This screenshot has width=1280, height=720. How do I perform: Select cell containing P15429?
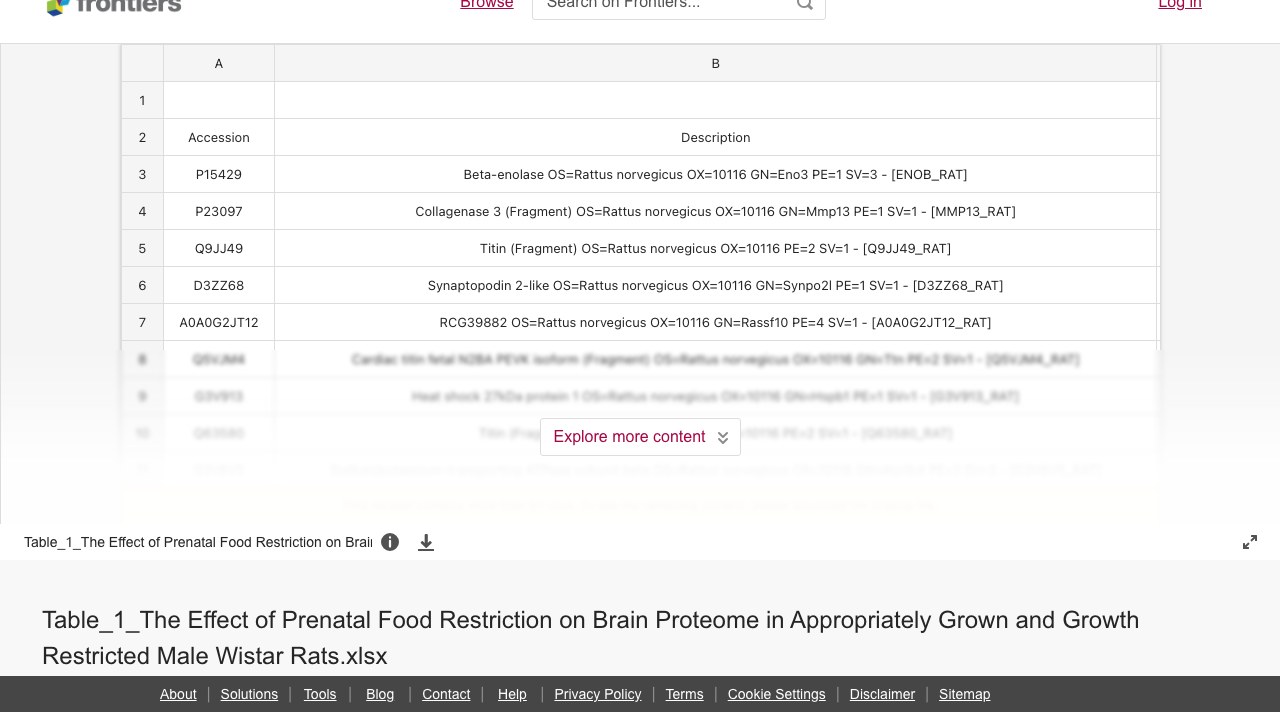(219, 174)
